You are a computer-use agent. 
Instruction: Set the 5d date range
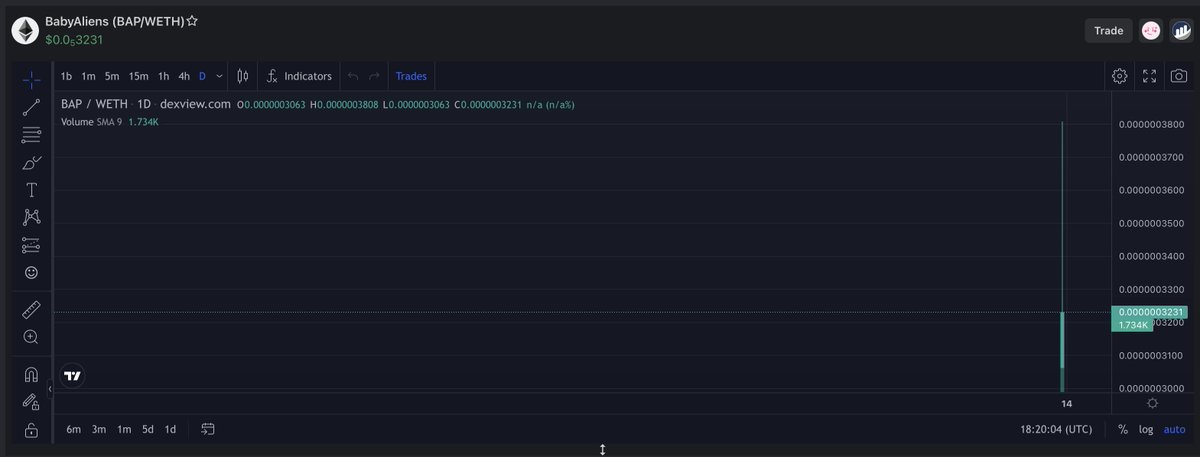click(x=148, y=429)
